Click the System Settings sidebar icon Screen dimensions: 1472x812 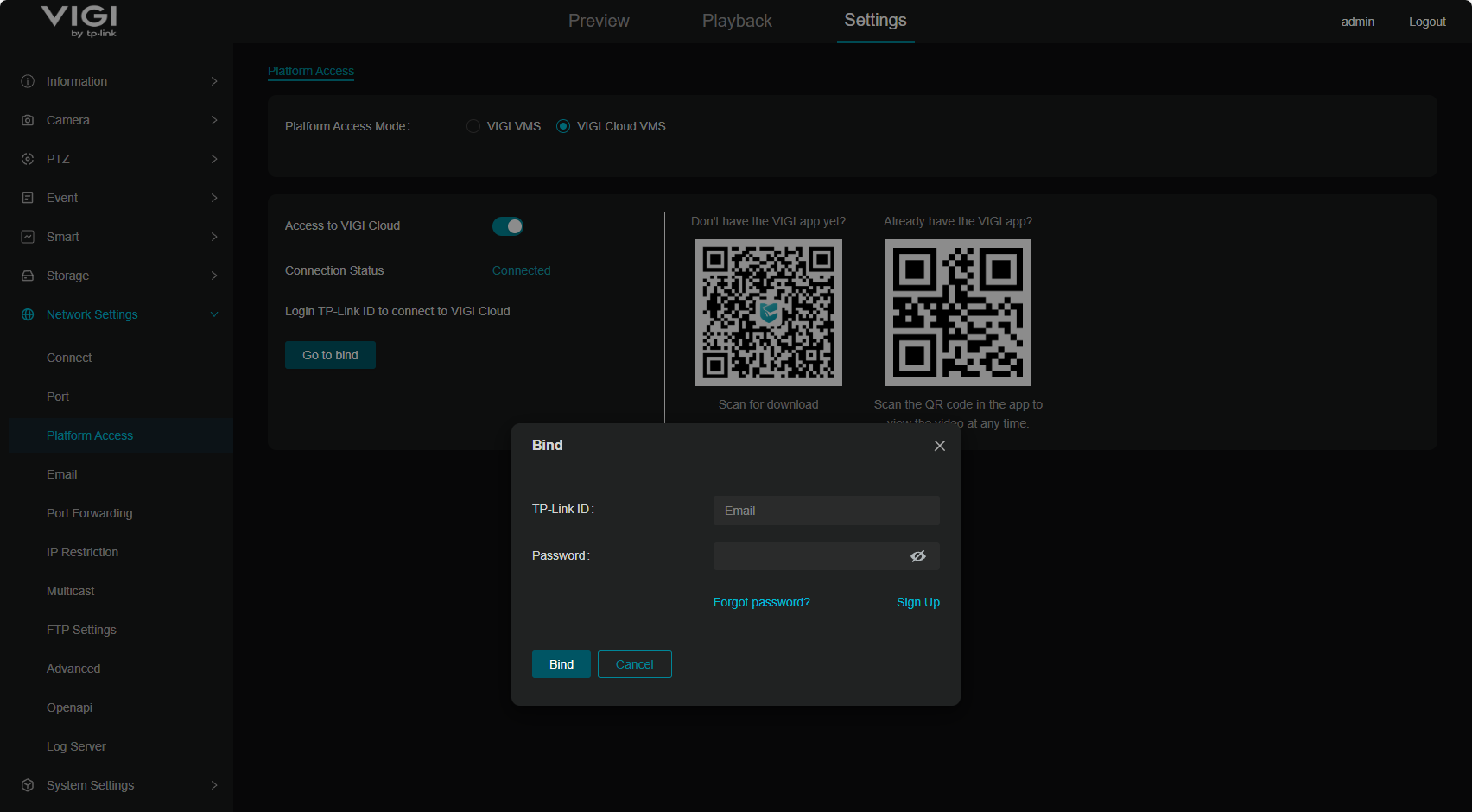coord(28,785)
